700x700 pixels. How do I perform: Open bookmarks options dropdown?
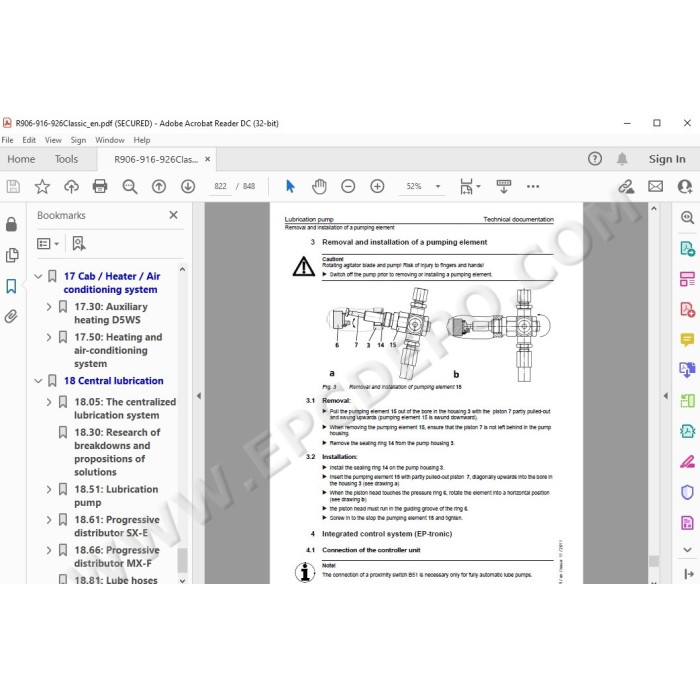[x=48, y=243]
